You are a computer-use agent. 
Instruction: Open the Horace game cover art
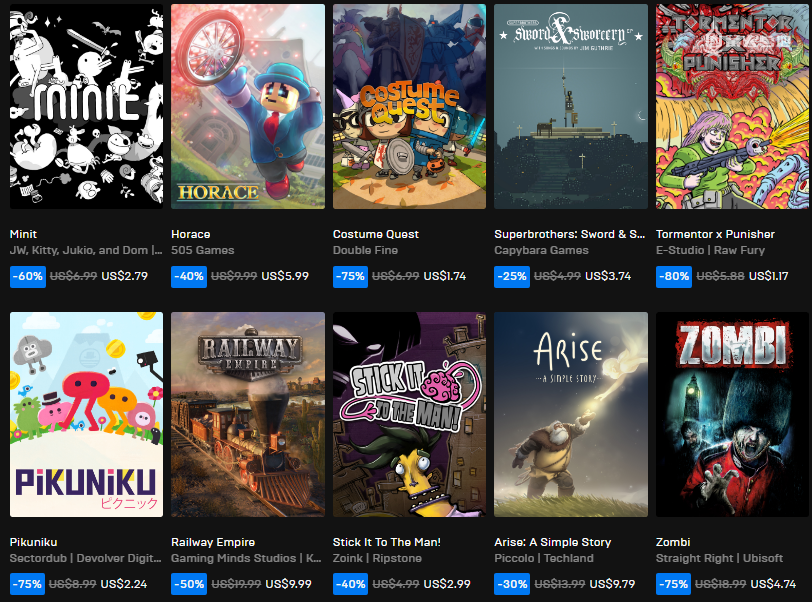(x=248, y=107)
